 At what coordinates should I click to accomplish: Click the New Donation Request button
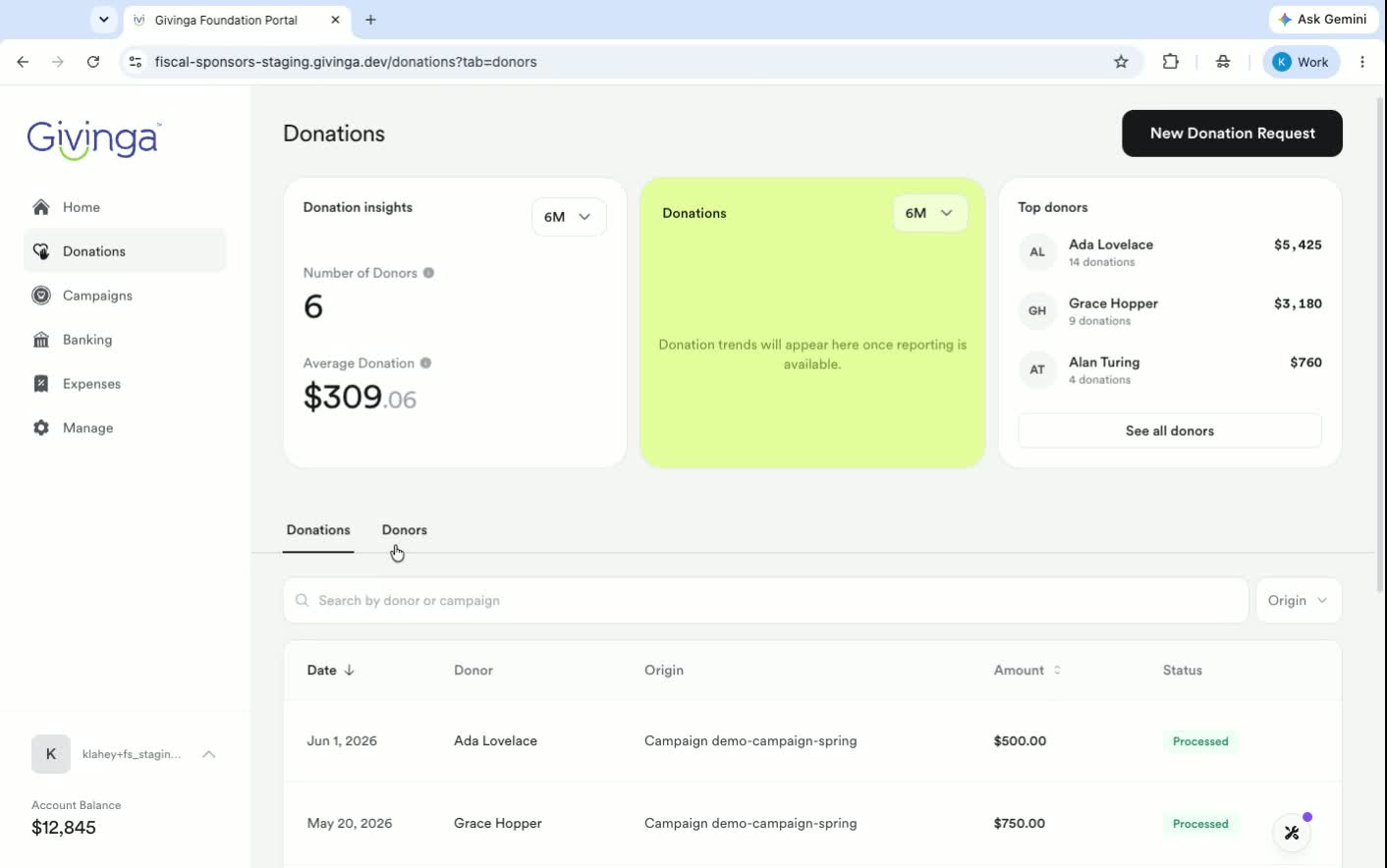pos(1232,134)
